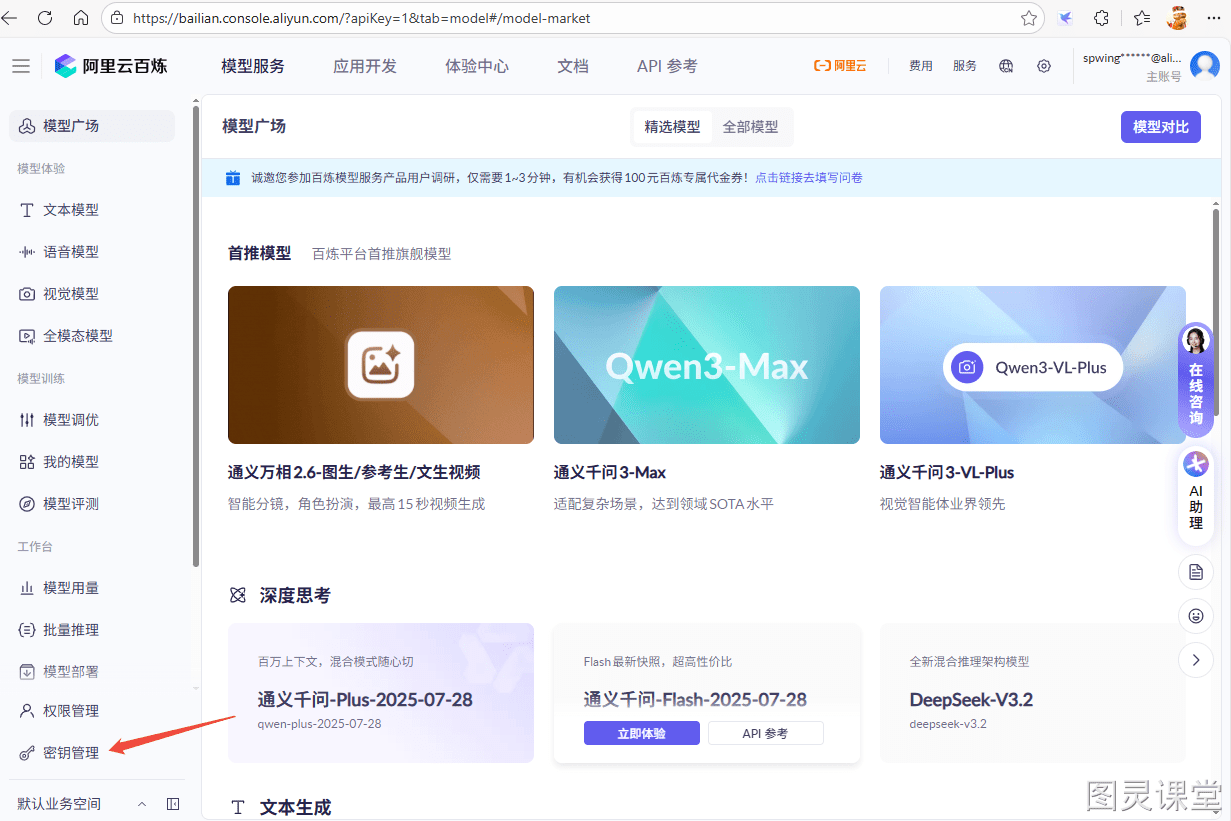Screen dimensions: 1231x821
Task: Open the 应用开发 top menu
Action: coord(365,66)
